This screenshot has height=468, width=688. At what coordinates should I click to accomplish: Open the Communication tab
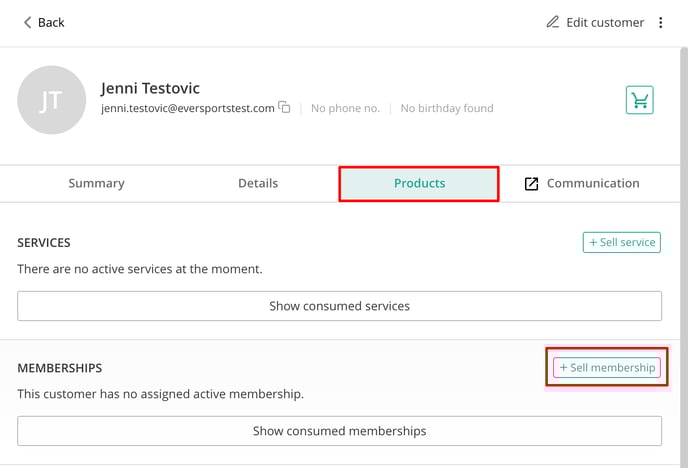pos(582,183)
